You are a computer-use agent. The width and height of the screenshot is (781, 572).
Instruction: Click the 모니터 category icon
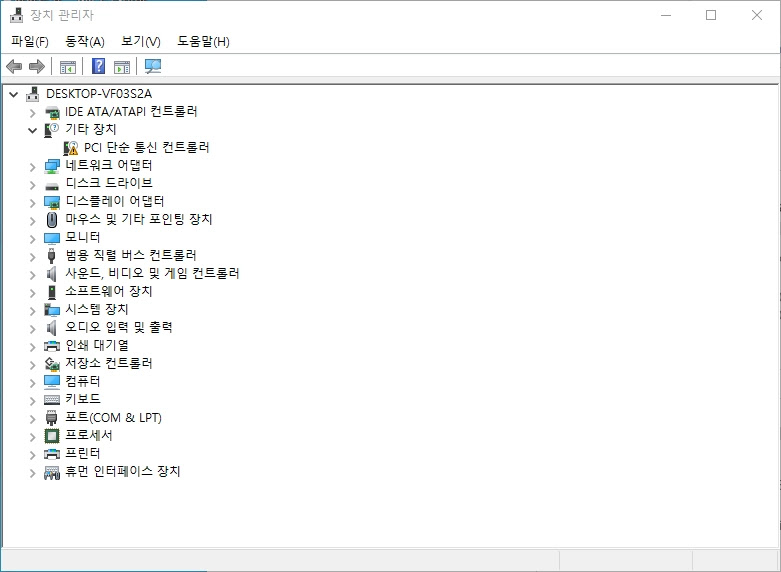(x=52, y=239)
